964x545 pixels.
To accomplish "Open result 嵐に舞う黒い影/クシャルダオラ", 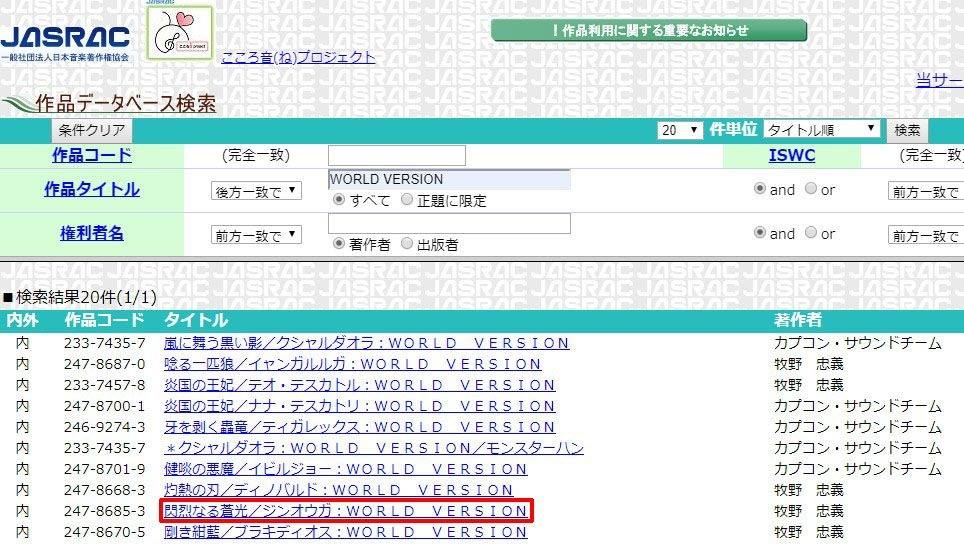I will pyautogui.click(x=366, y=343).
